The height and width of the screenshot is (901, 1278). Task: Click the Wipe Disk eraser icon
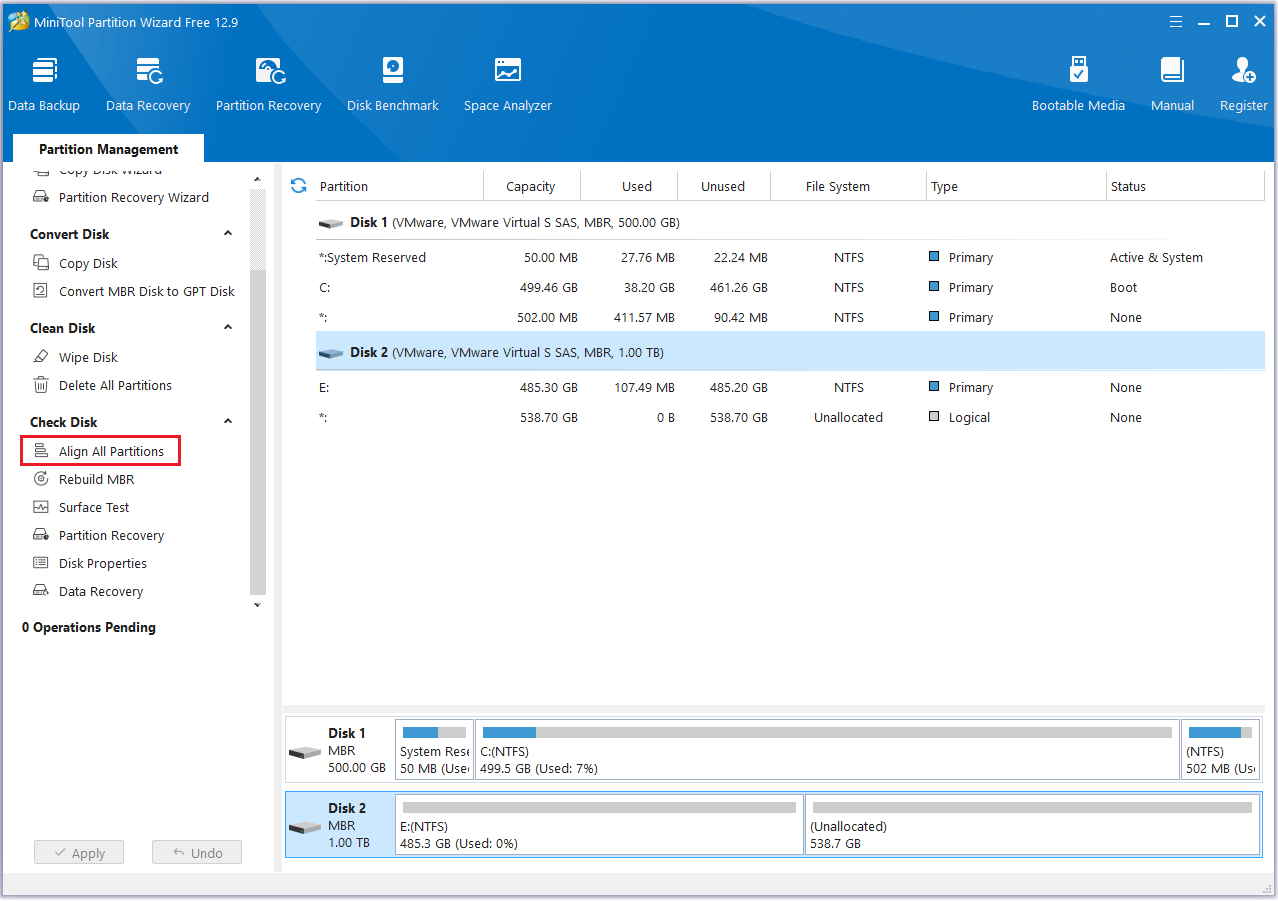[x=41, y=357]
